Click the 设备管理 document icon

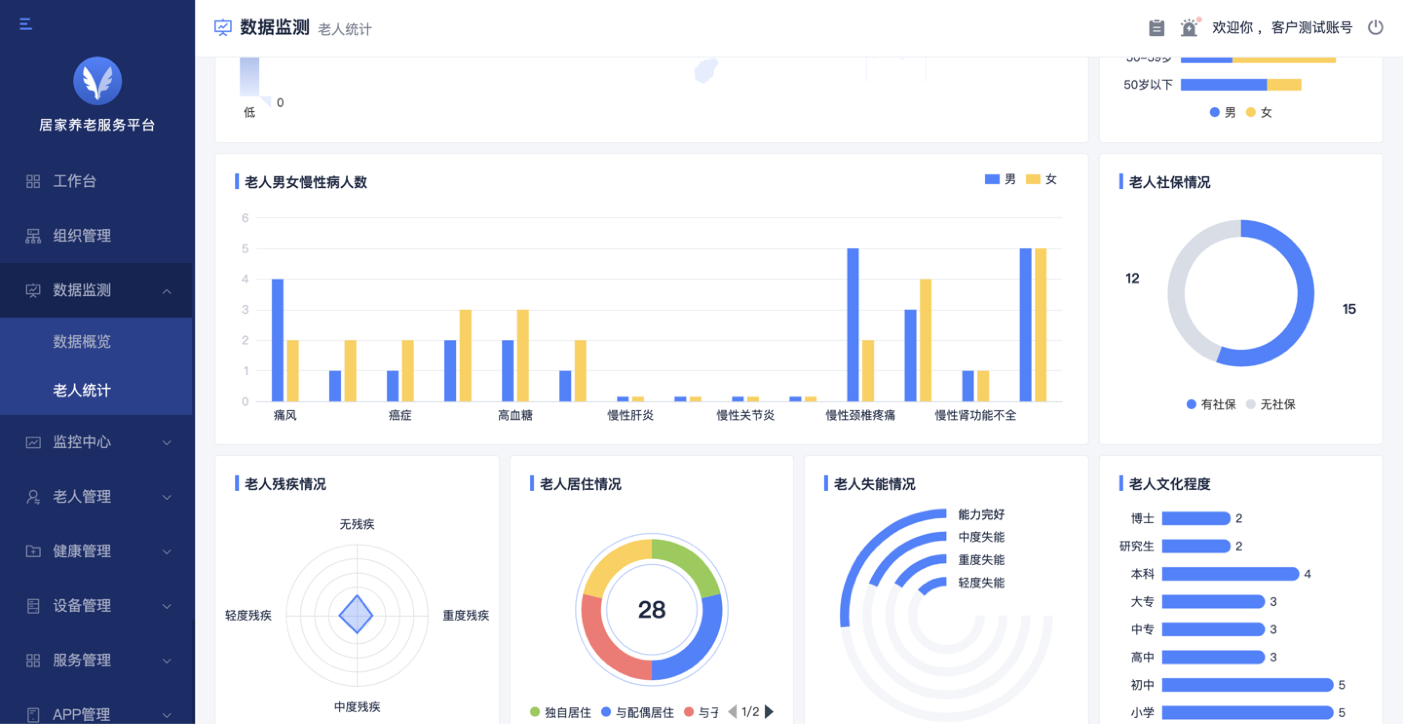(33, 606)
